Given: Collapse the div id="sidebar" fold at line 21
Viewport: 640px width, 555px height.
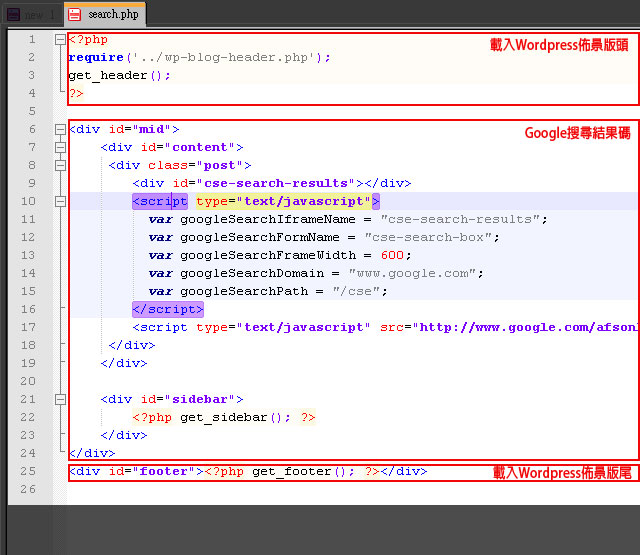Looking at the screenshot, I should pyautogui.click(x=60, y=399).
